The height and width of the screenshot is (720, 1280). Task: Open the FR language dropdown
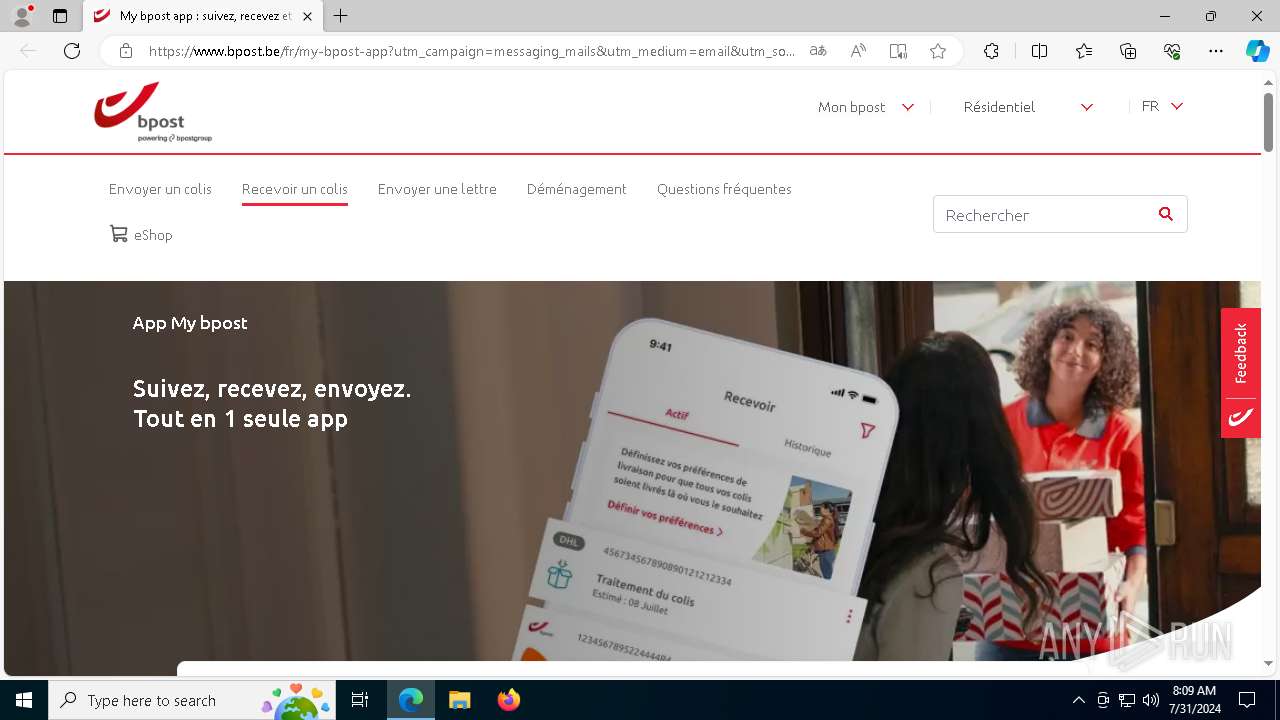coord(1162,106)
